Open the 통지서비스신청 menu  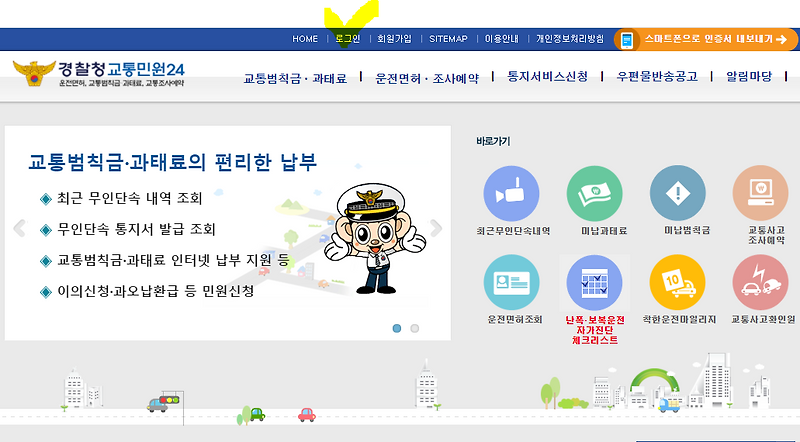(x=547, y=77)
